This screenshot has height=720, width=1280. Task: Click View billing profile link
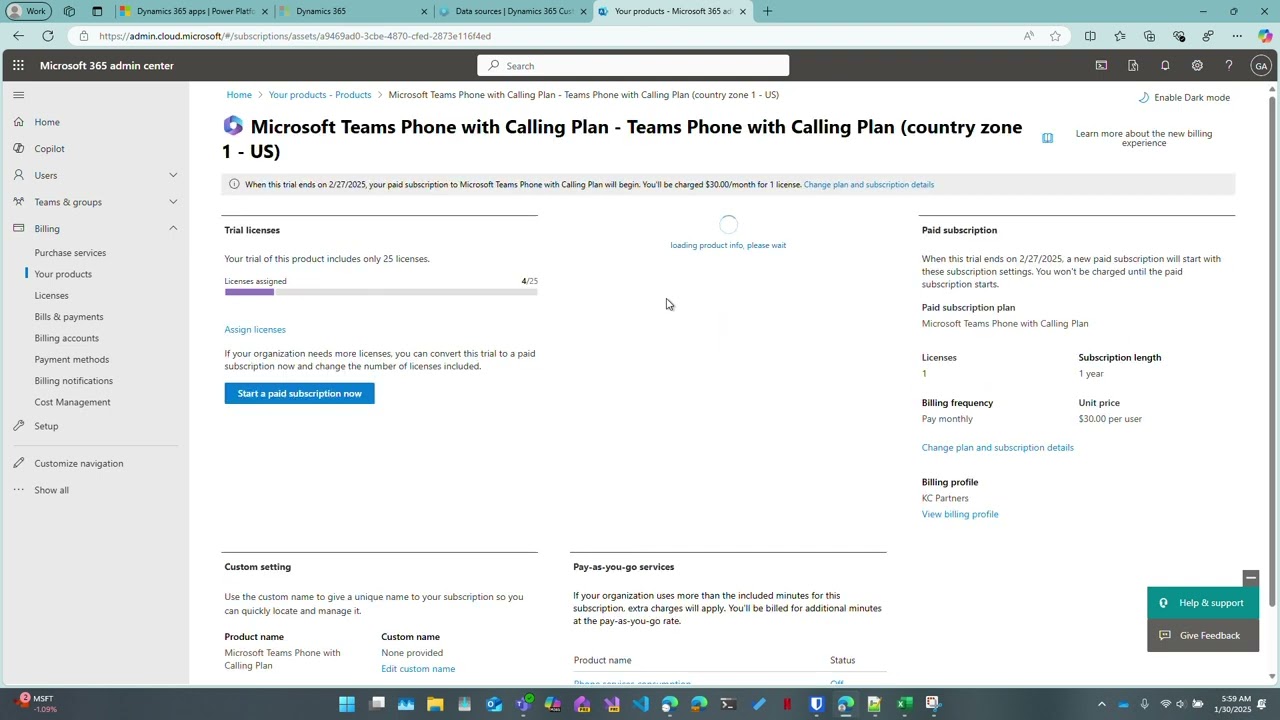point(960,514)
